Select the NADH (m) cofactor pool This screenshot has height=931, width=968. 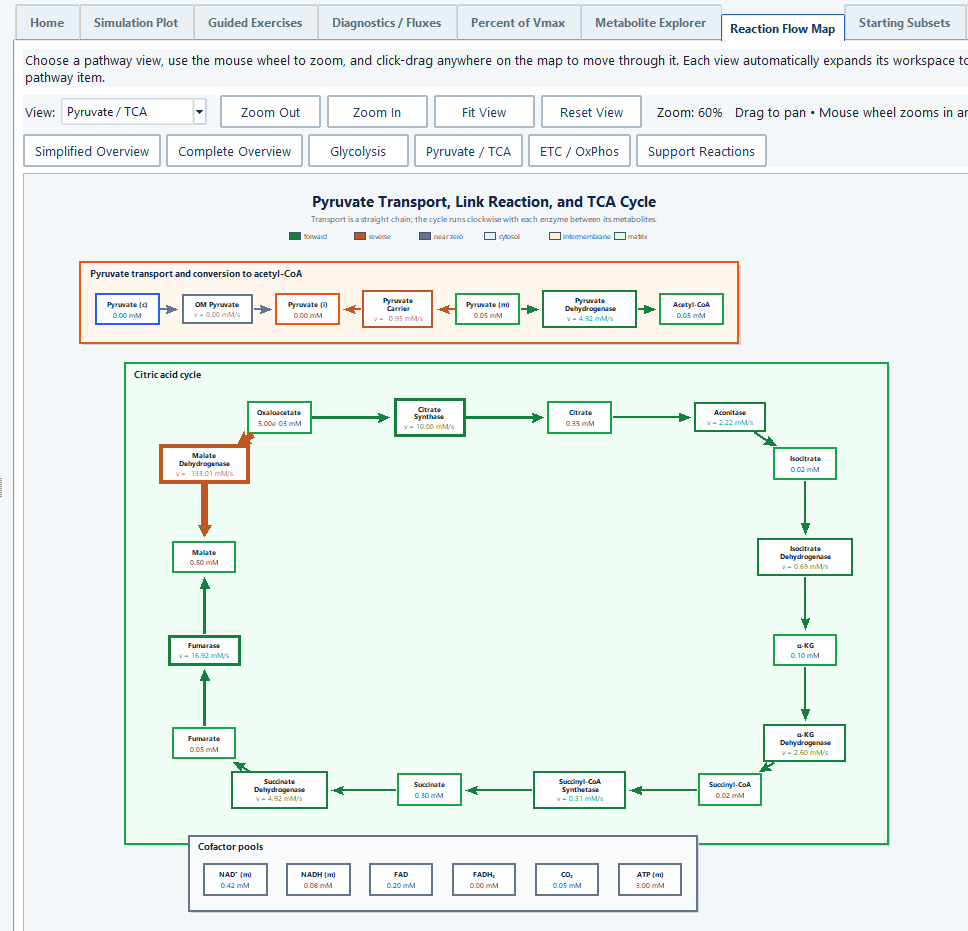tap(318, 879)
